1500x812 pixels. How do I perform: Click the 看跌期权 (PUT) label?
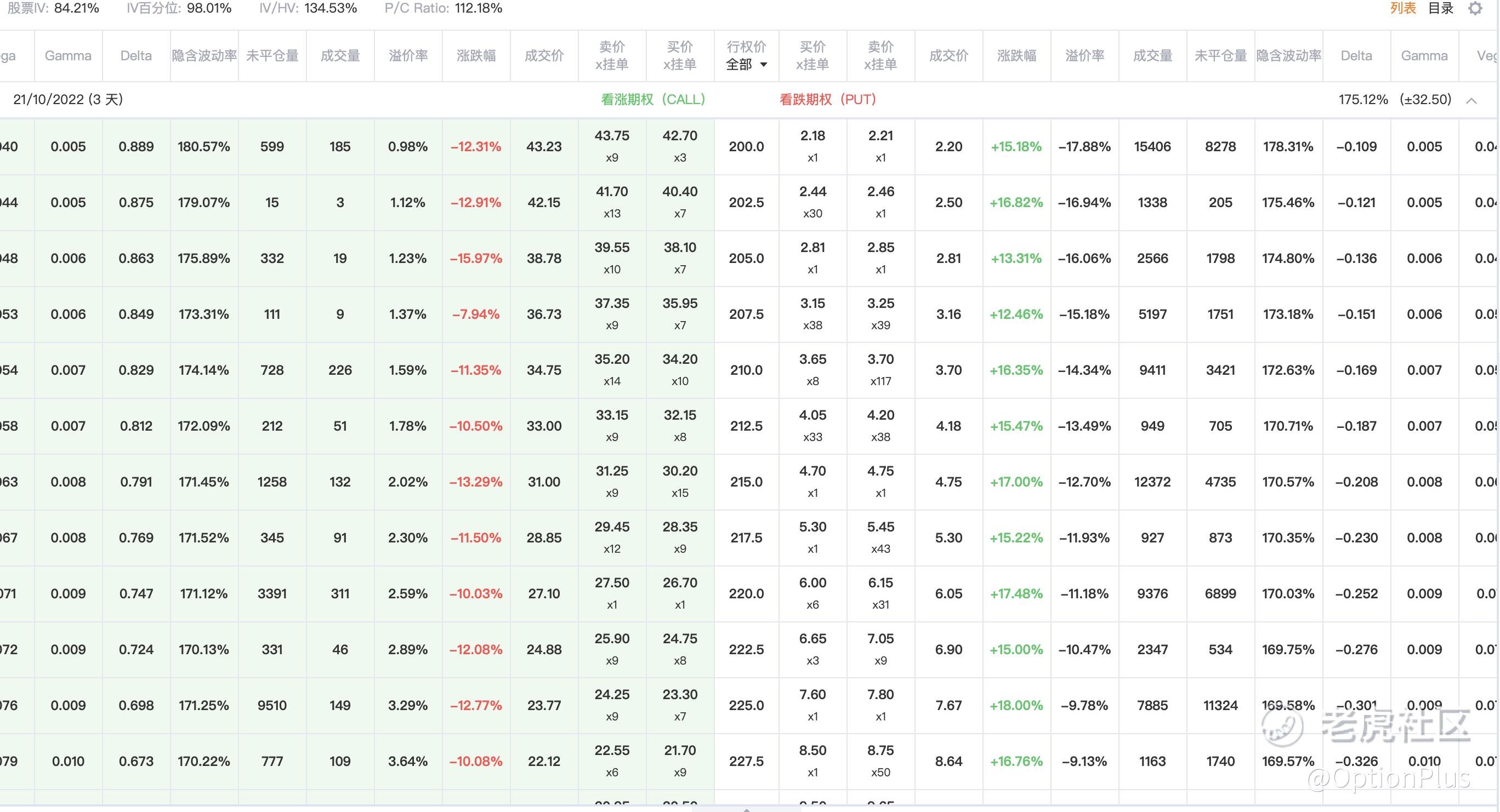click(x=827, y=100)
